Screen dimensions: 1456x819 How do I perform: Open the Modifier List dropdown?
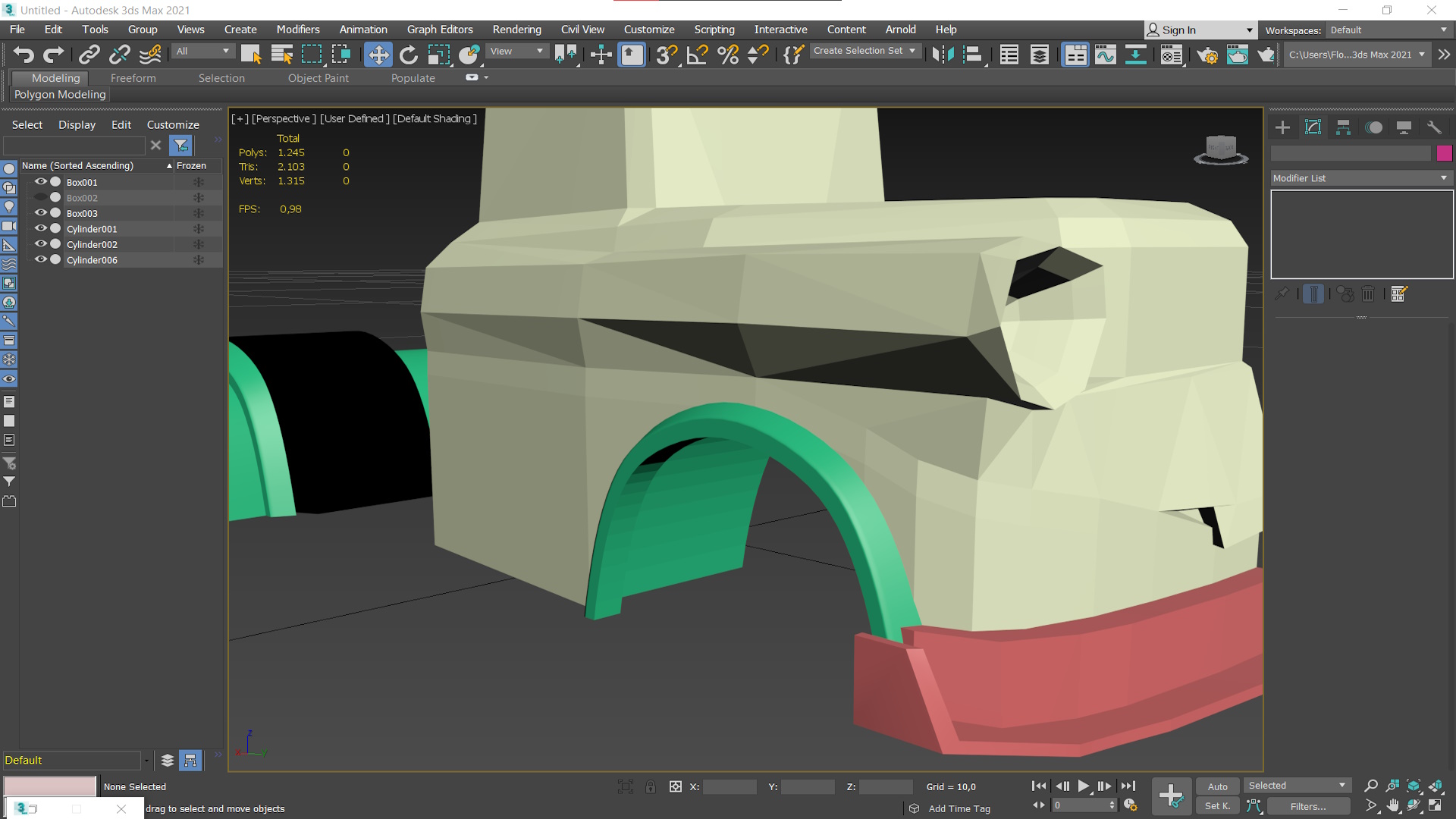point(1361,178)
